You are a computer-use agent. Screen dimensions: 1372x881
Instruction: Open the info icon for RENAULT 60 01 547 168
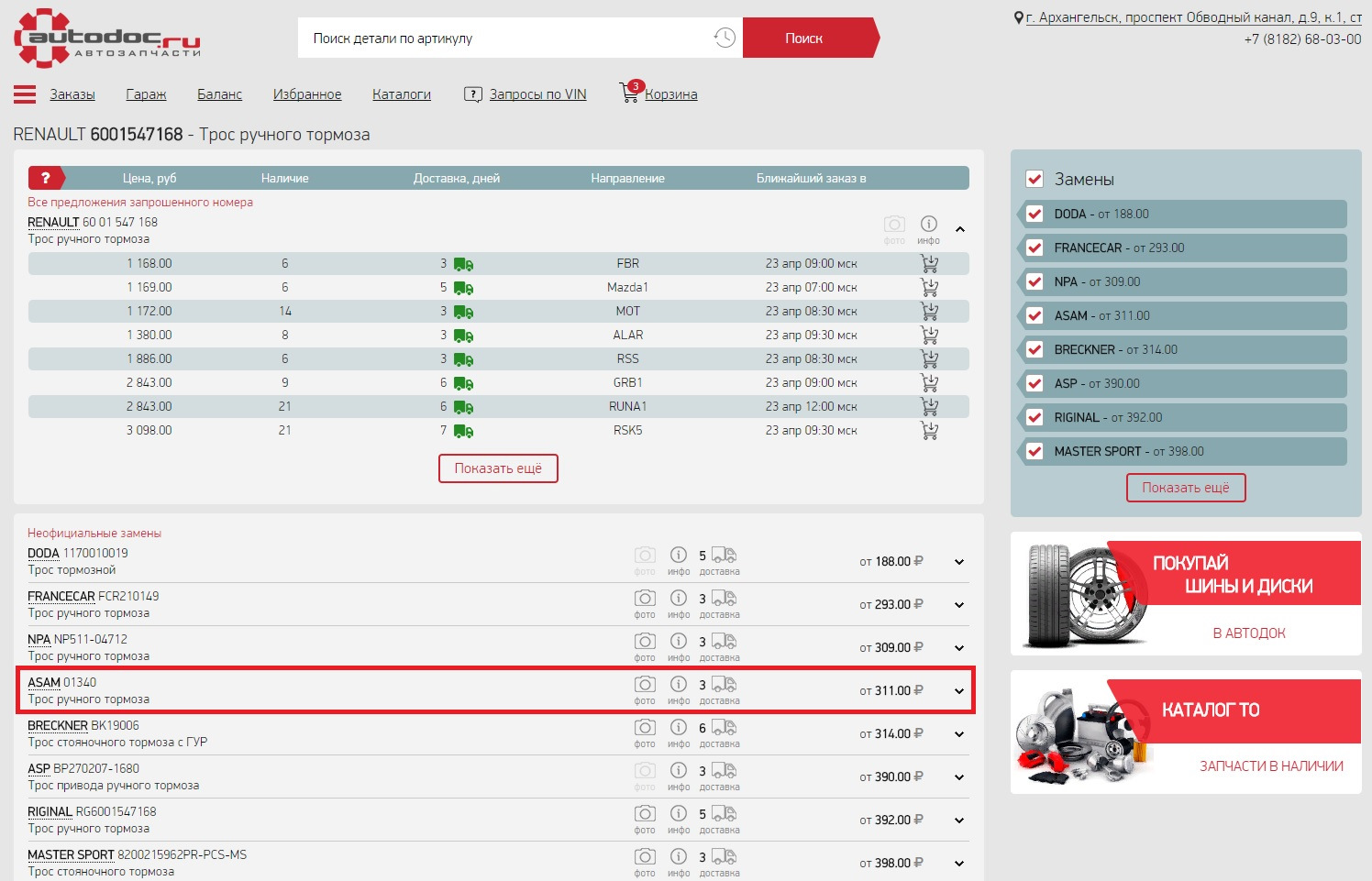tap(929, 228)
